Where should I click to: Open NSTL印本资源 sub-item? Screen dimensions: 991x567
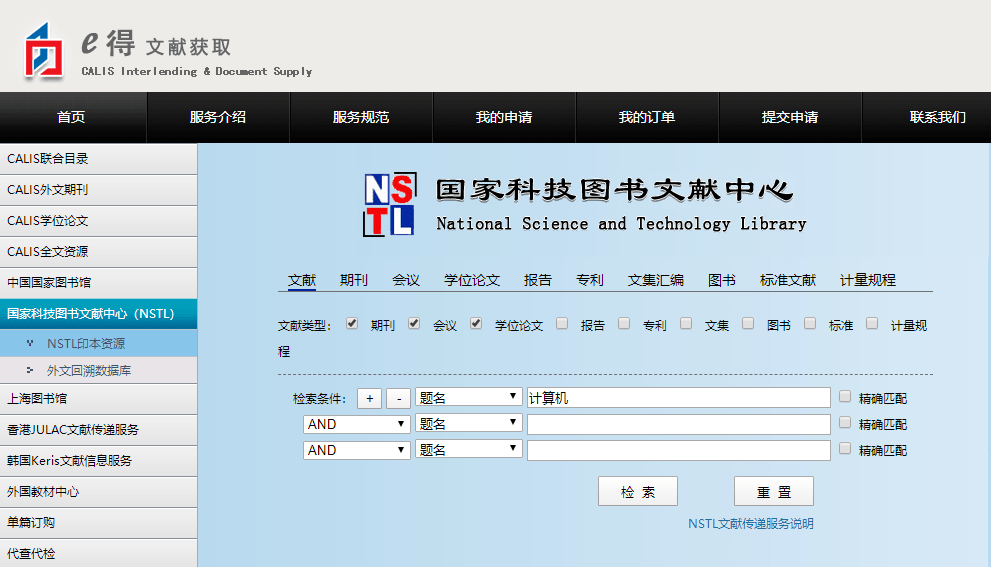[99, 343]
